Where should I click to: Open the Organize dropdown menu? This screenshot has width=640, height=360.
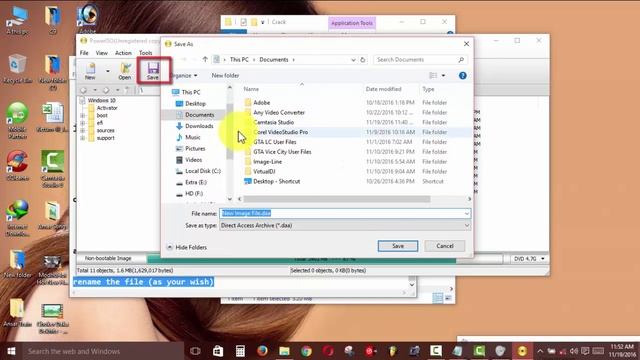click(184, 76)
